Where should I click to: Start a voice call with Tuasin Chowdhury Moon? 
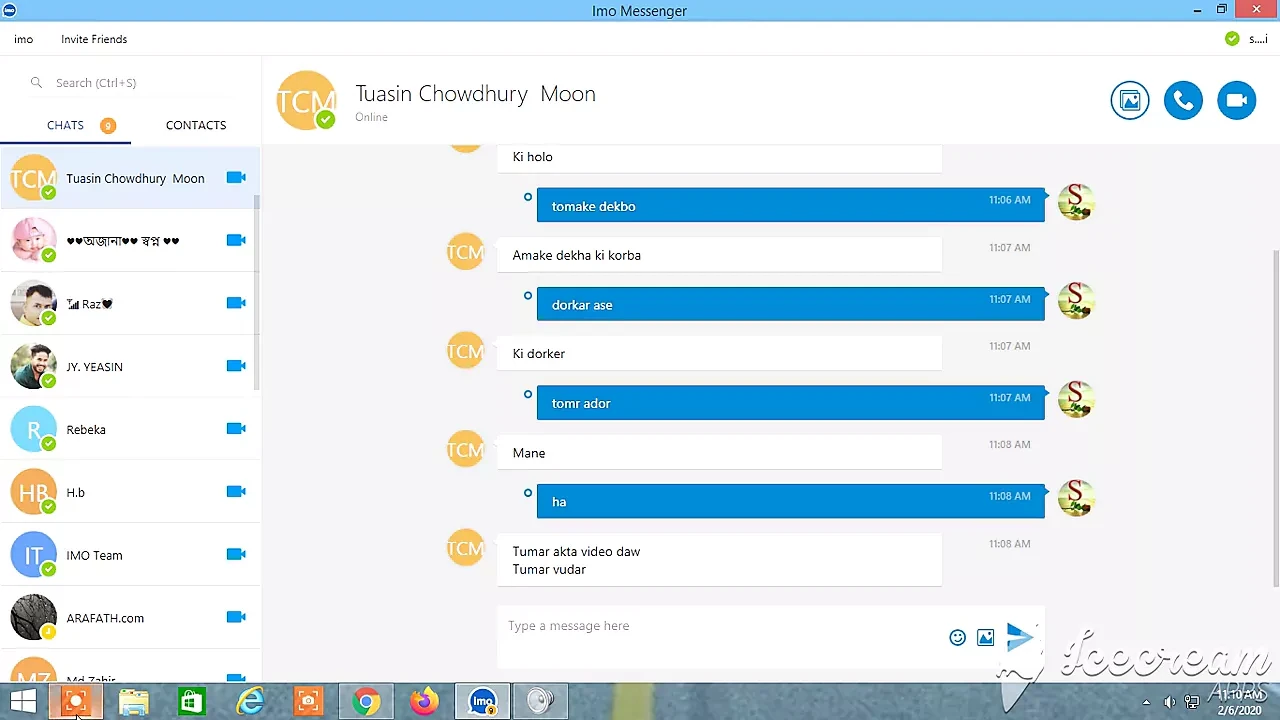(1183, 101)
